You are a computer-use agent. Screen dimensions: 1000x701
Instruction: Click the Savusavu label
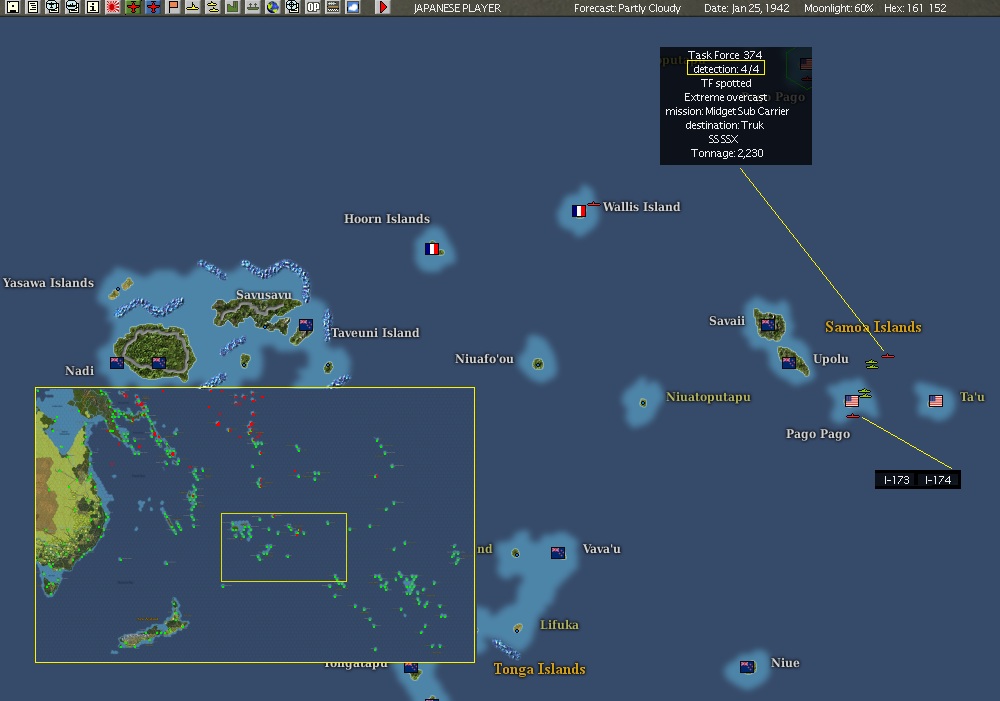263,294
